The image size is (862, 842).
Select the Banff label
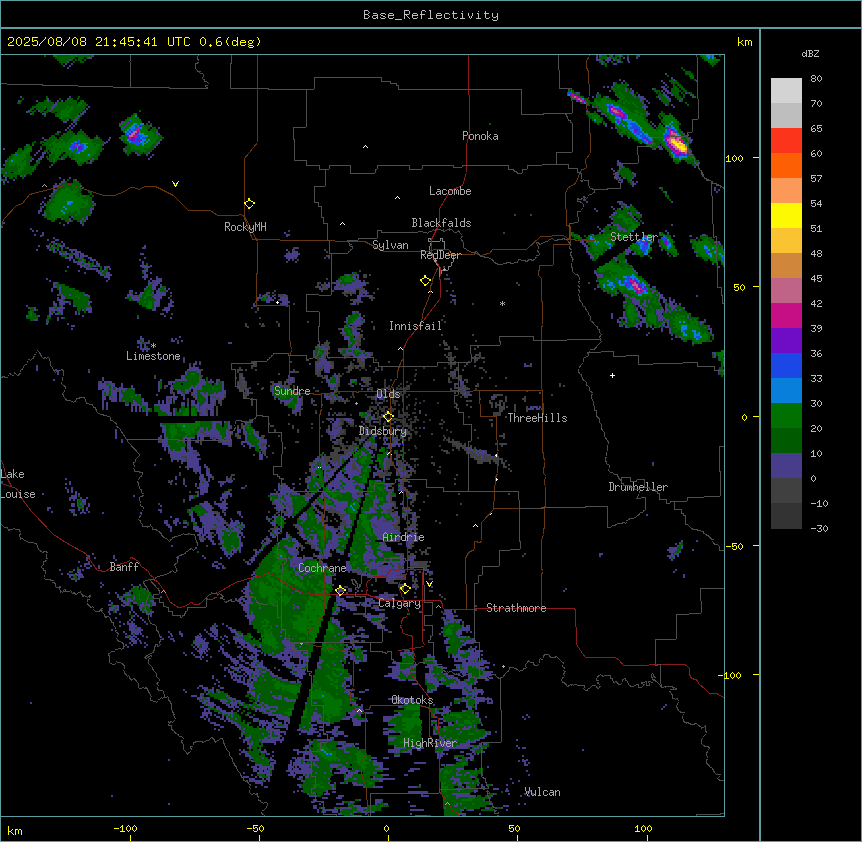pyautogui.click(x=124, y=567)
